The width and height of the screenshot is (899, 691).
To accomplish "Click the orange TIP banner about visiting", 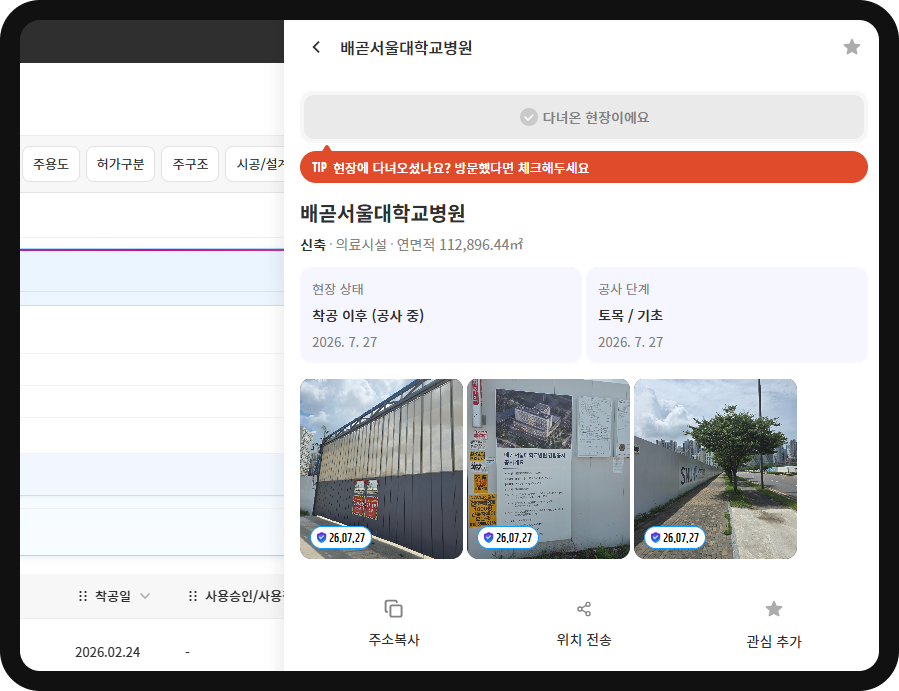I will pyautogui.click(x=584, y=167).
